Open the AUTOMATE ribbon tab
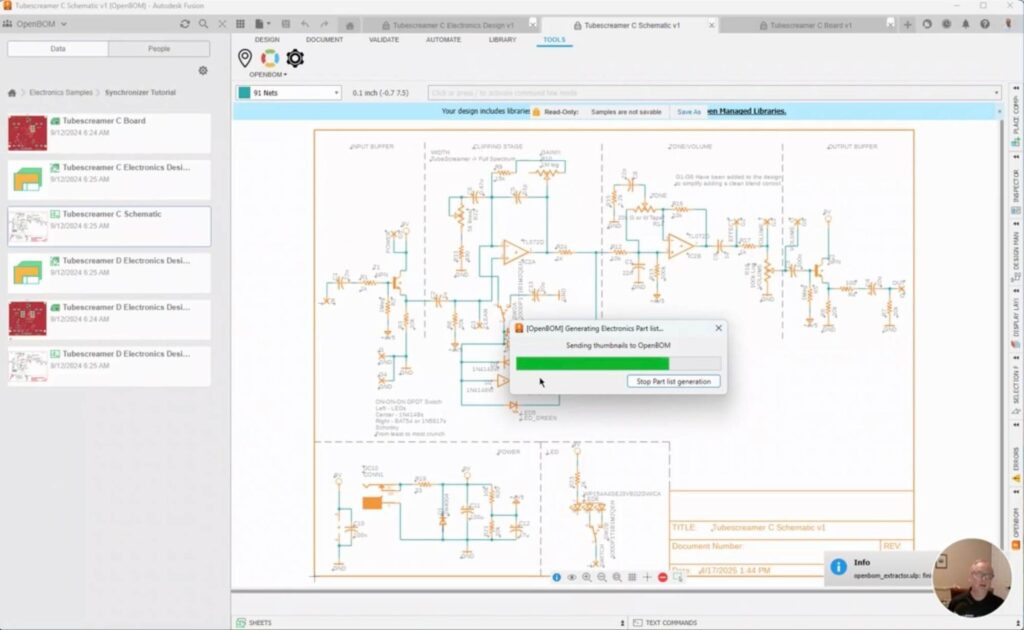The width and height of the screenshot is (1024, 630). click(443, 40)
